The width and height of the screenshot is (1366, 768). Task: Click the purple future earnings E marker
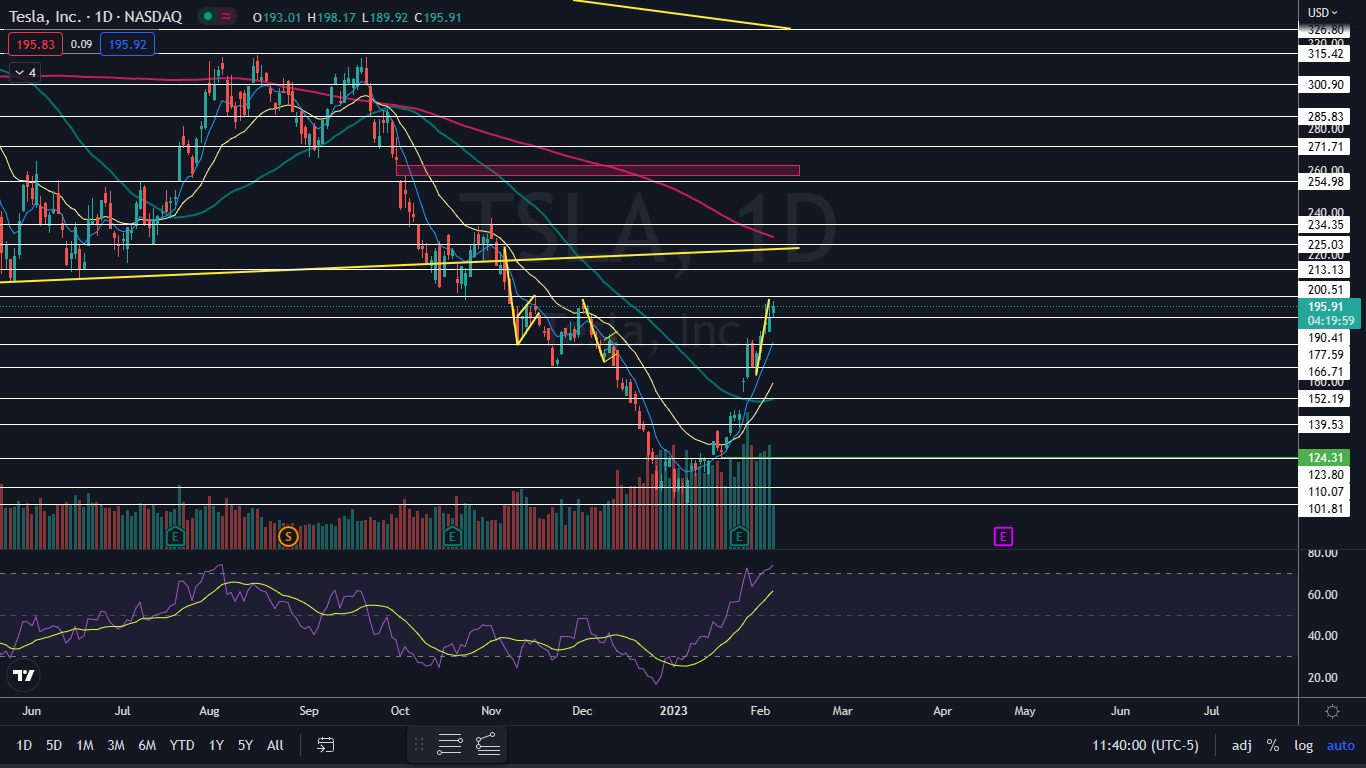click(x=1003, y=537)
